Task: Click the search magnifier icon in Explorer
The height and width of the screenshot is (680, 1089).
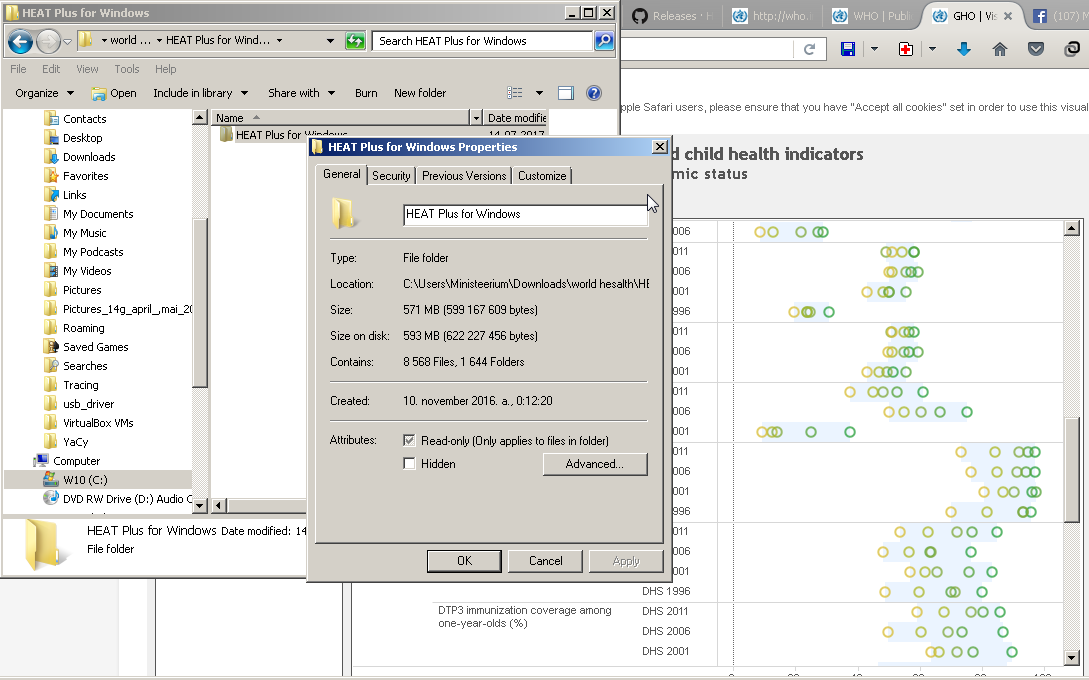Action: (x=604, y=41)
